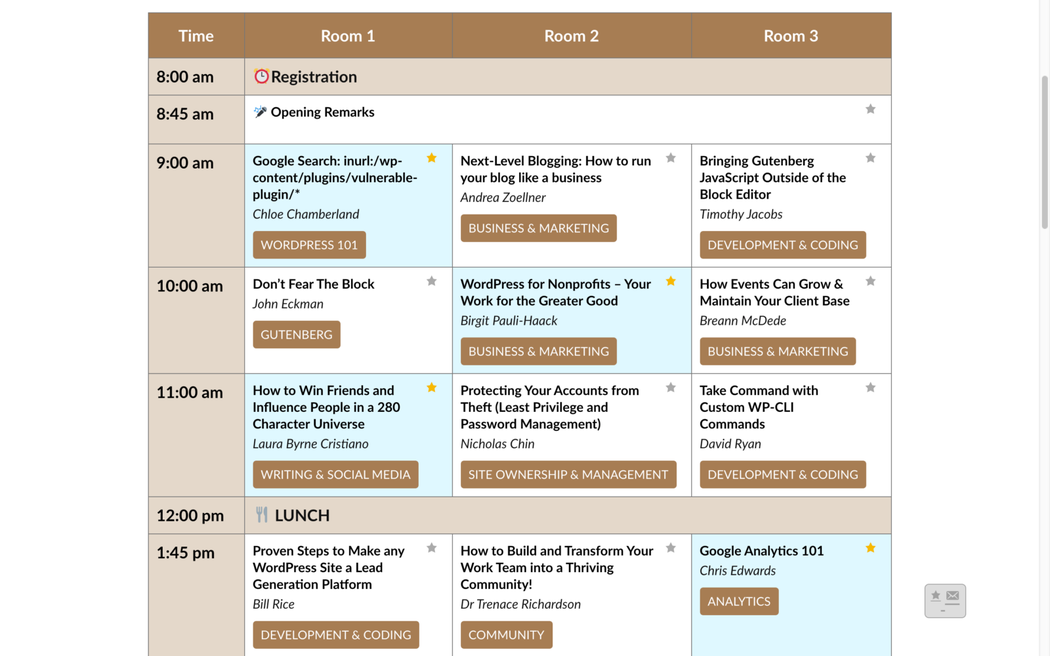Image resolution: width=1050 pixels, height=656 pixels.
Task: Star the Take Command with WP-CLI session
Action: coord(870,388)
